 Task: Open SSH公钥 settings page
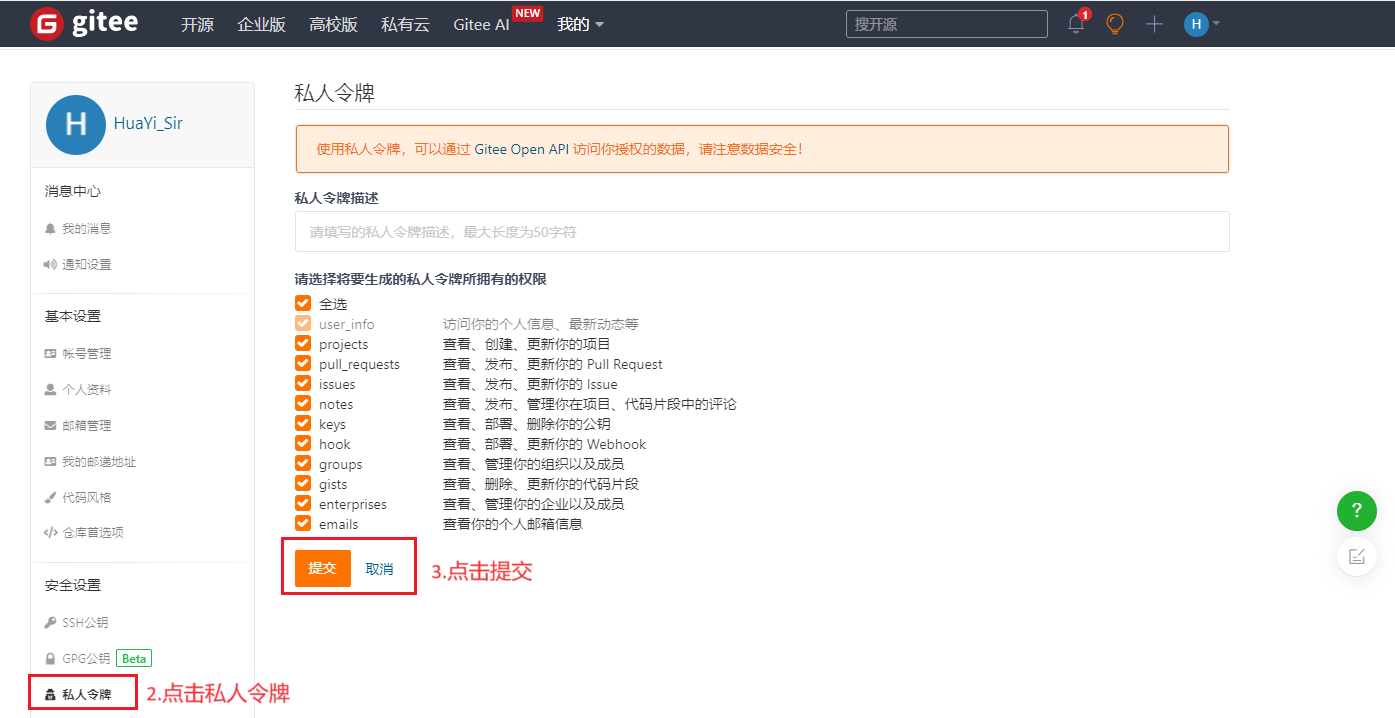click(85, 623)
